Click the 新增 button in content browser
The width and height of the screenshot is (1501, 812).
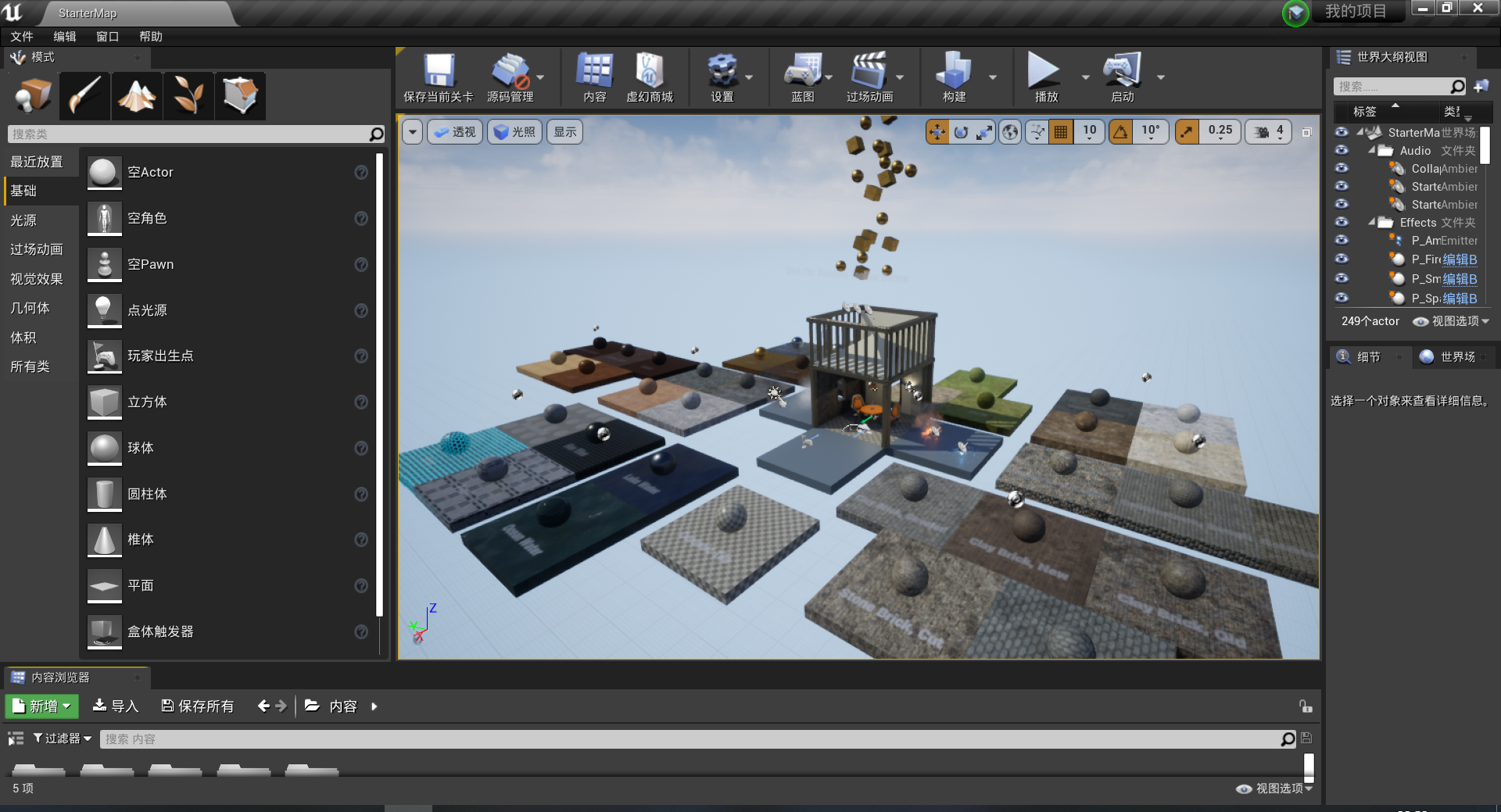[41, 706]
